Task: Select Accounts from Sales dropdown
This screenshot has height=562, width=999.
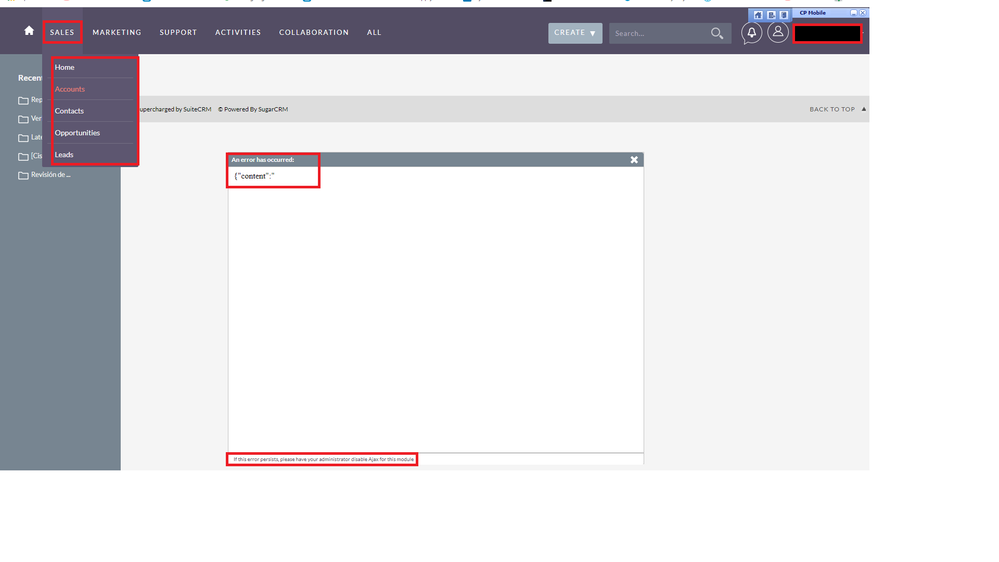Action: pyautogui.click(x=70, y=89)
